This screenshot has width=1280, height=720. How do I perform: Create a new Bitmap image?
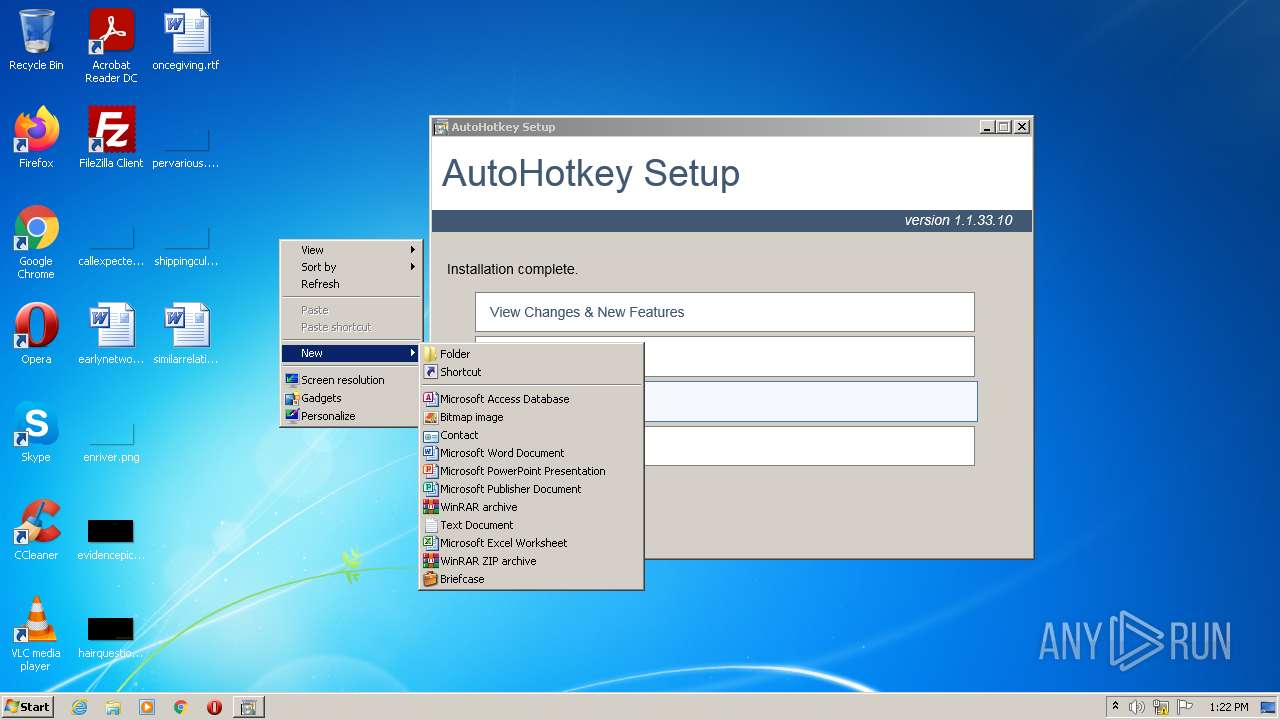click(531, 417)
